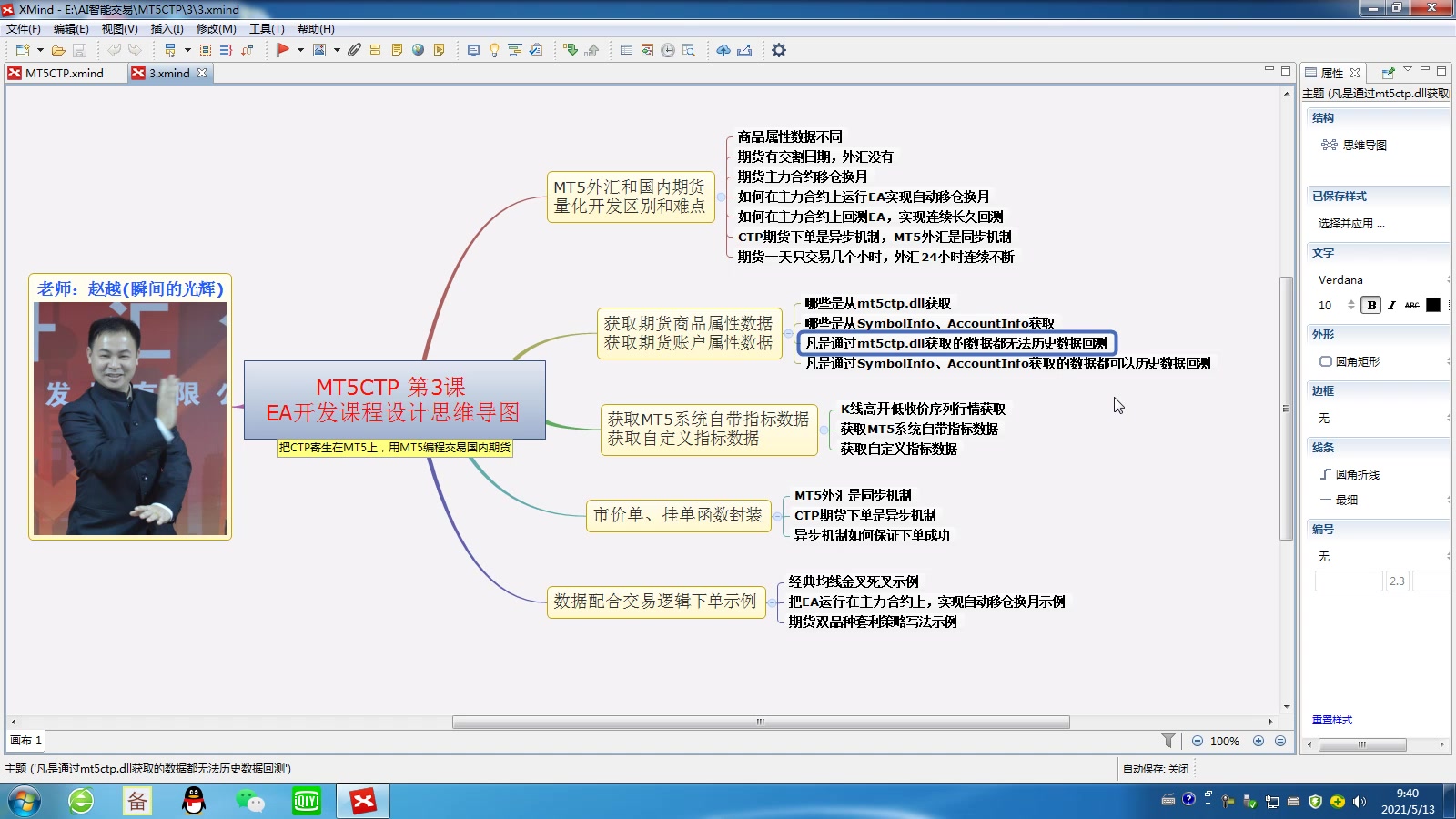Drill down into the selected topic
Screen dimensions: 1456x819
point(571,50)
